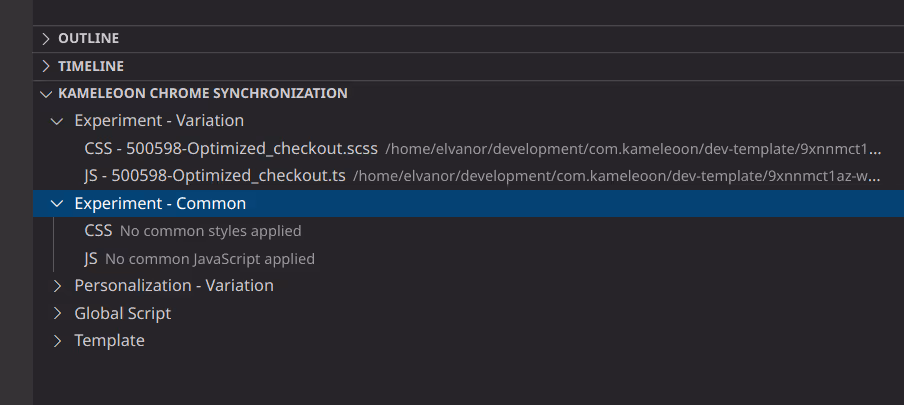Image resolution: width=904 pixels, height=405 pixels.
Task: Expand the Template chevron
Action: 56,341
